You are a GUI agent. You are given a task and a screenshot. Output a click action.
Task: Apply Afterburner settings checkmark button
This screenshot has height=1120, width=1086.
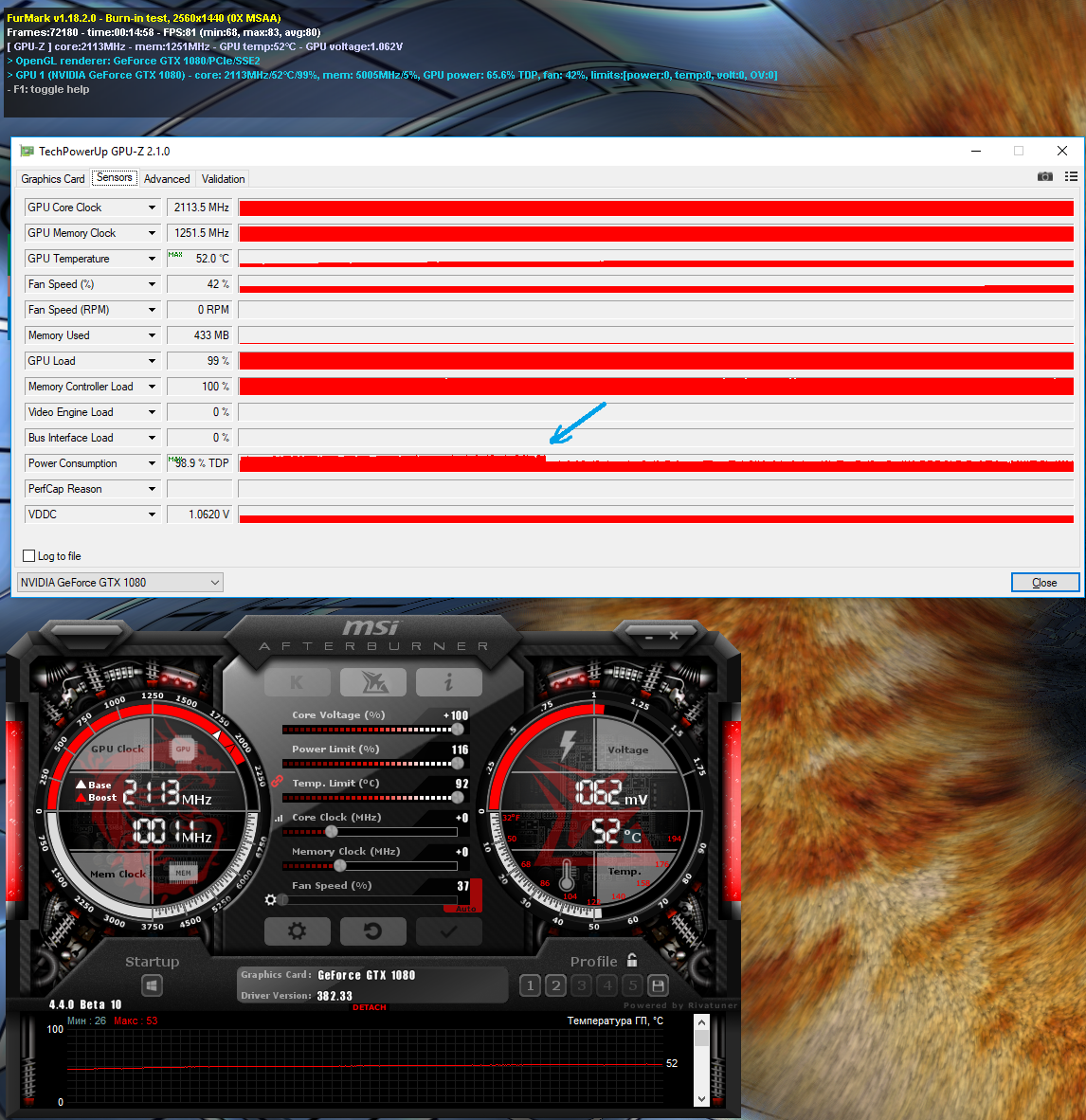[x=448, y=931]
